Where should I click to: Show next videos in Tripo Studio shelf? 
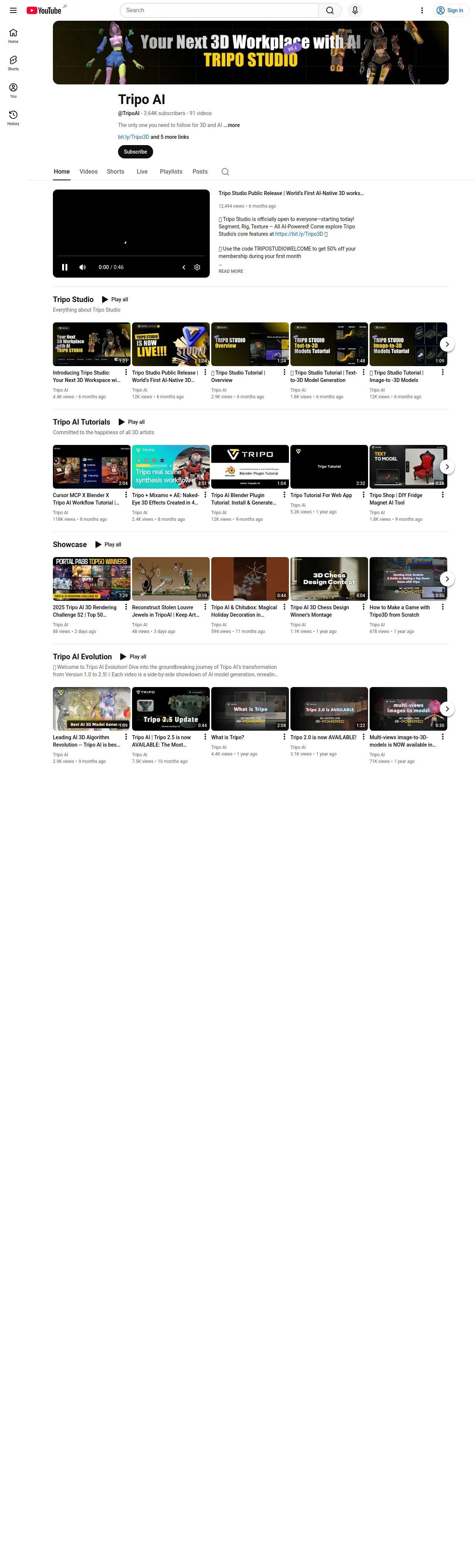pos(447,344)
